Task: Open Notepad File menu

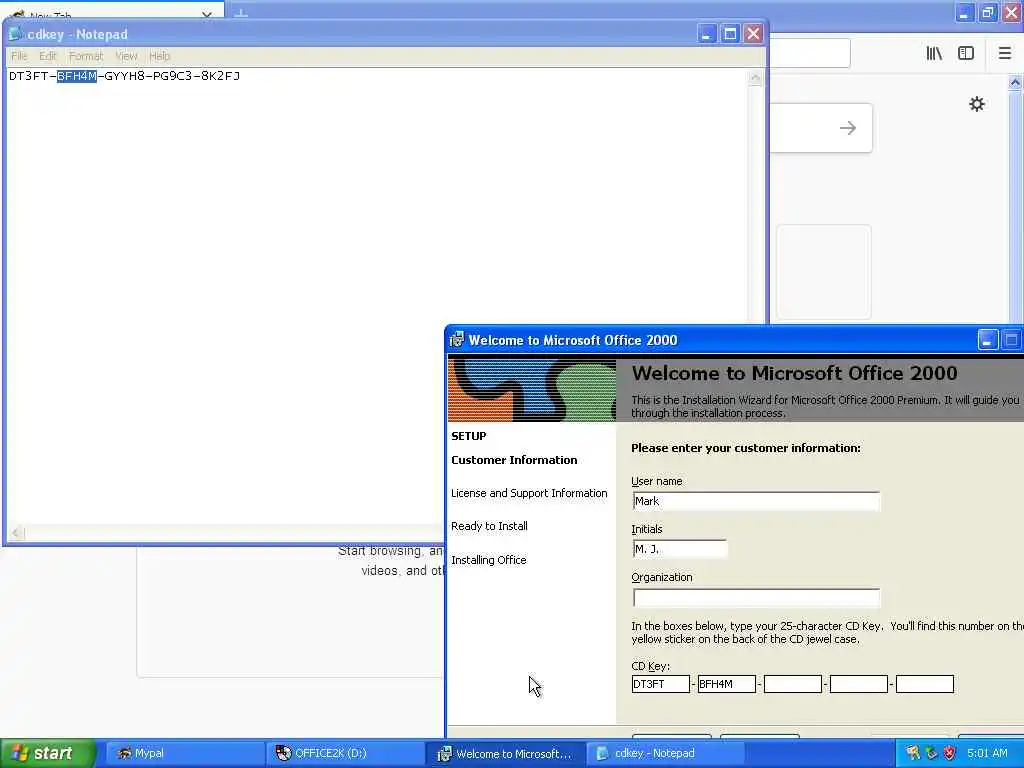Action: point(19,56)
